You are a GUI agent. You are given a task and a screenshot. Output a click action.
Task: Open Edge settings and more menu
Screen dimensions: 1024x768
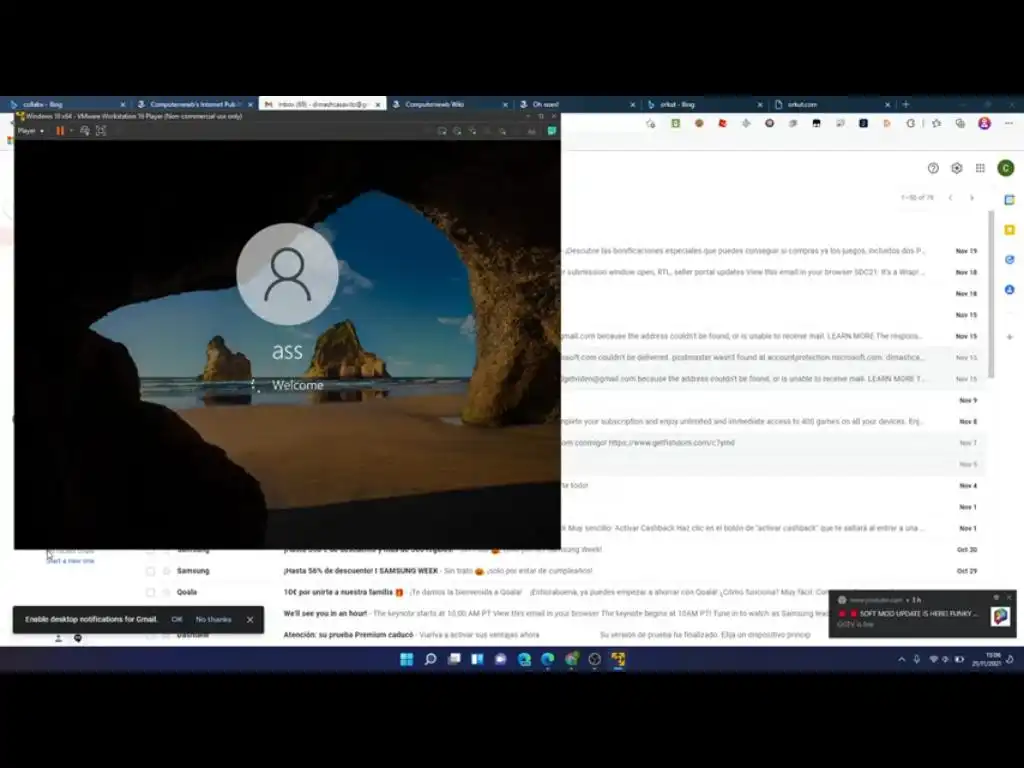point(1008,123)
